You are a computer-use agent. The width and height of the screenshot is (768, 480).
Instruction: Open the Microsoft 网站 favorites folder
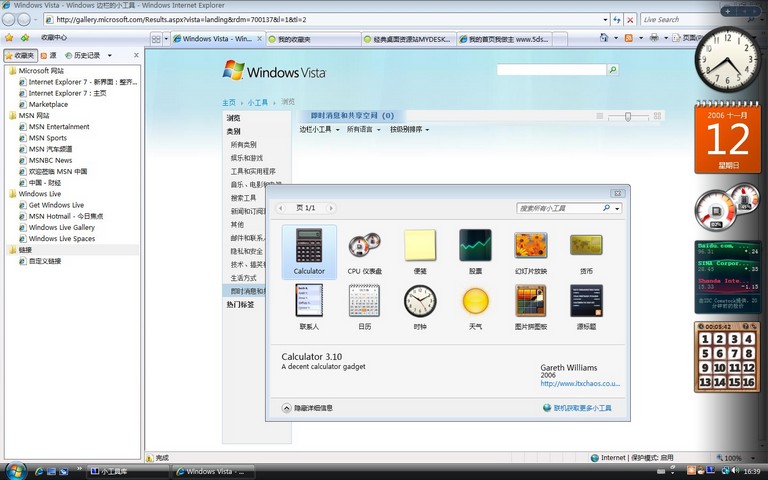[41, 71]
